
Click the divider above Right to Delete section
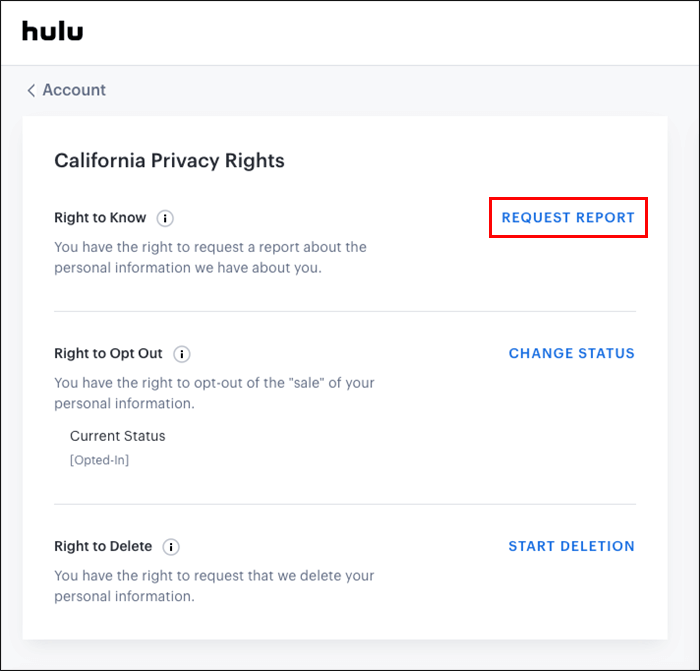(x=344, y=504)
